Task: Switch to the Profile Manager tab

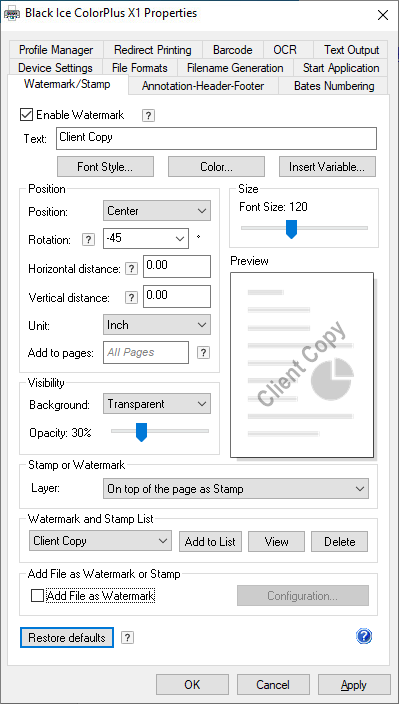Action: [56, 50]
